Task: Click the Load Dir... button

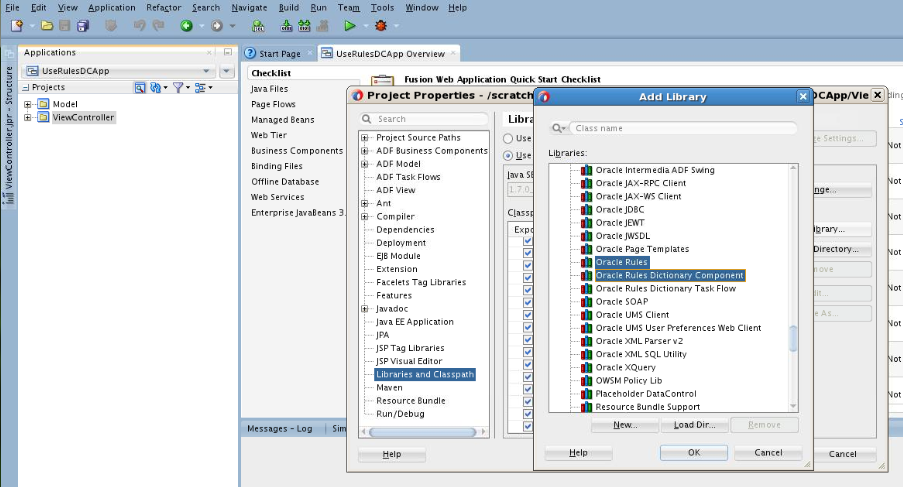Action: [695, 425]
